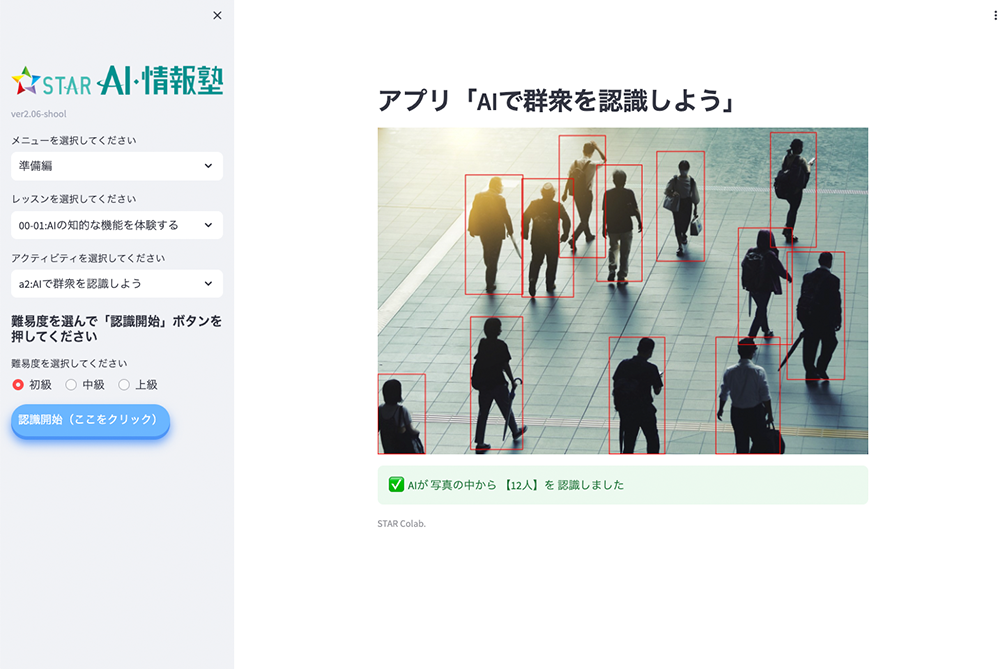Open the three-dot main menu icon
Image resolution: width=1000 pixels, height=669 pixels.
tap(995, 15)
